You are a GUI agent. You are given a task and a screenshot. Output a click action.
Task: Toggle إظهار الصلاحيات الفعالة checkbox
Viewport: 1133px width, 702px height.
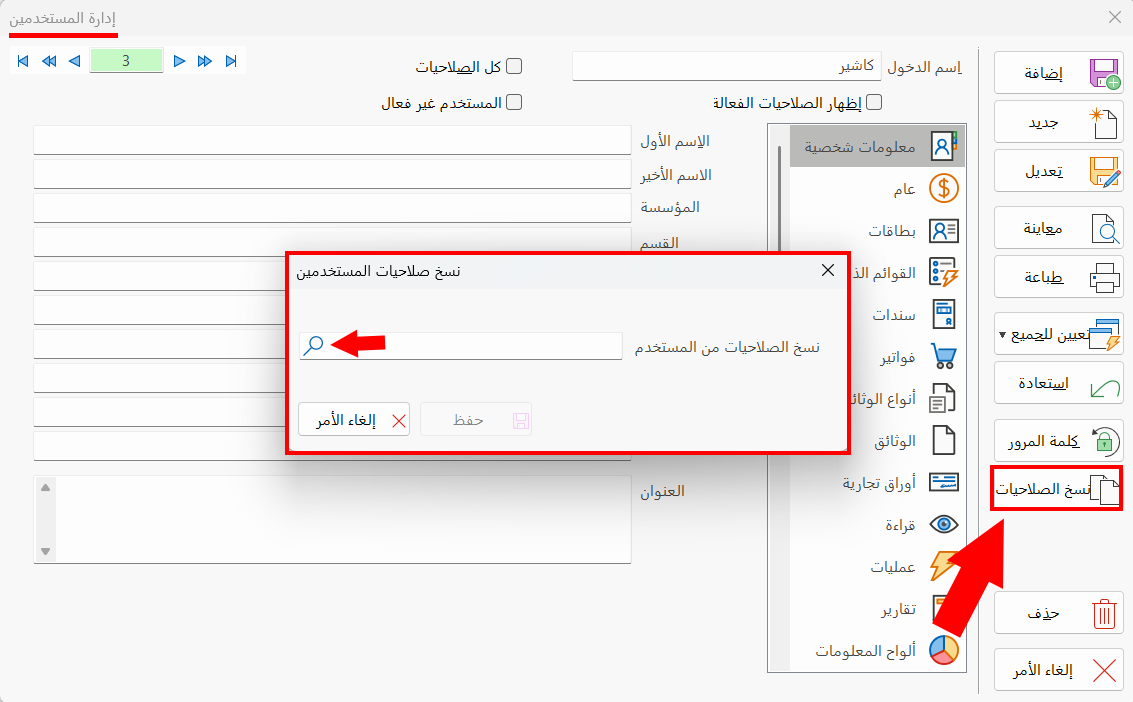pos(873,101)
